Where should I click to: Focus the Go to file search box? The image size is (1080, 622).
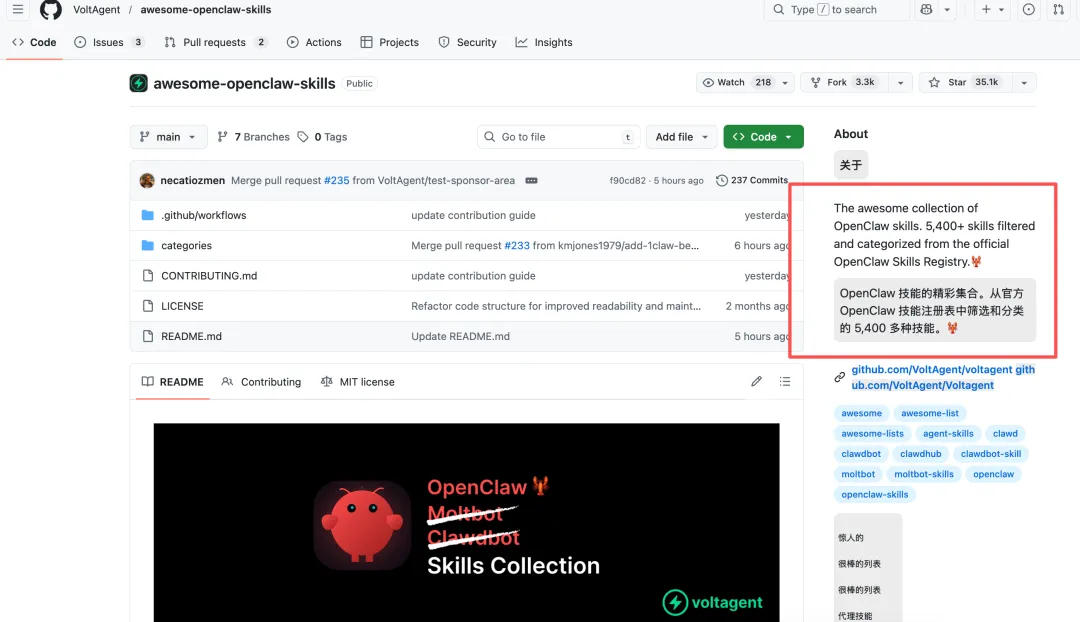pyautogui.click(x=559, y=137)
